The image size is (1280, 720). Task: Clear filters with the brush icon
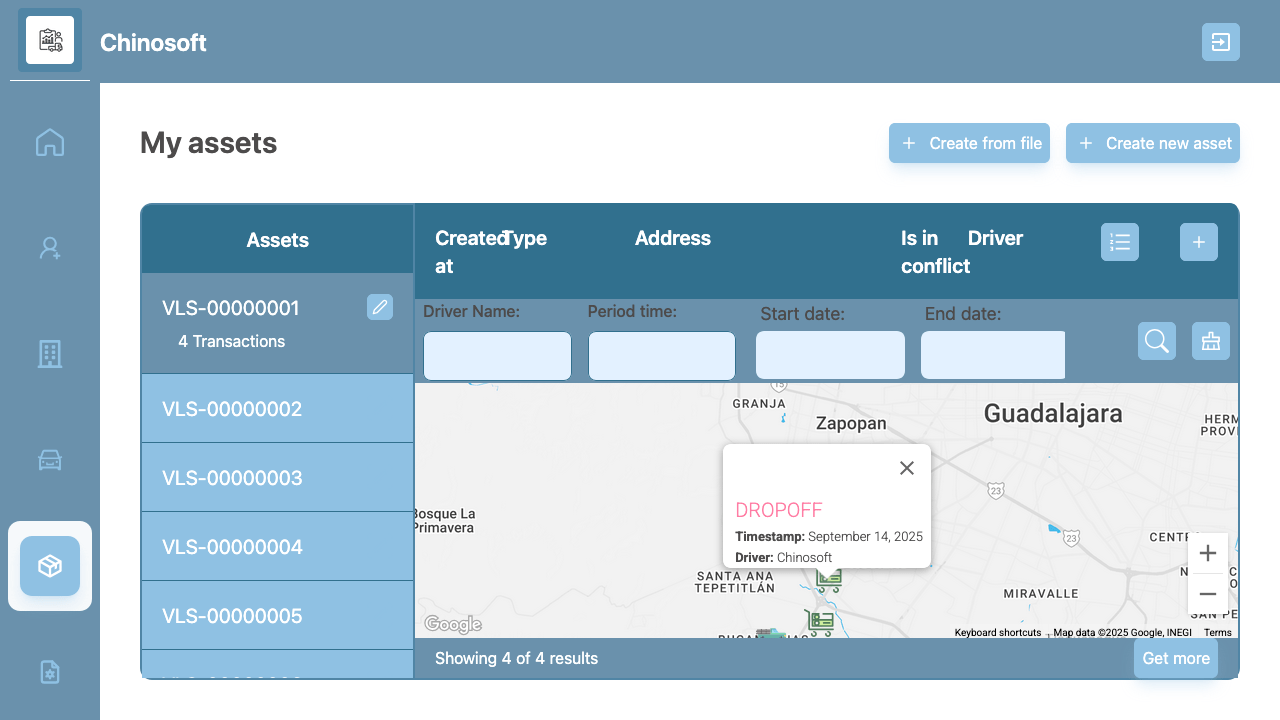coord(1210,341)
